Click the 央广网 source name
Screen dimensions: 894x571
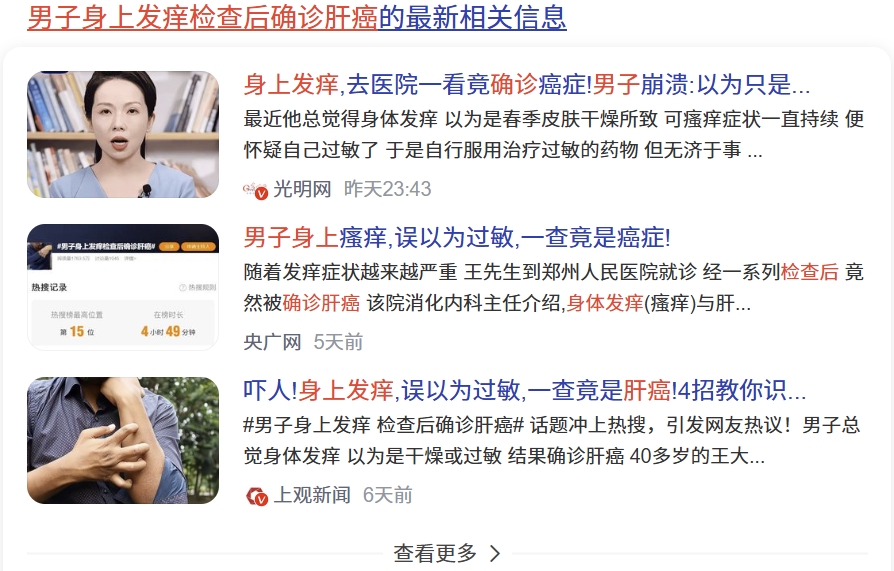[273, 342]
